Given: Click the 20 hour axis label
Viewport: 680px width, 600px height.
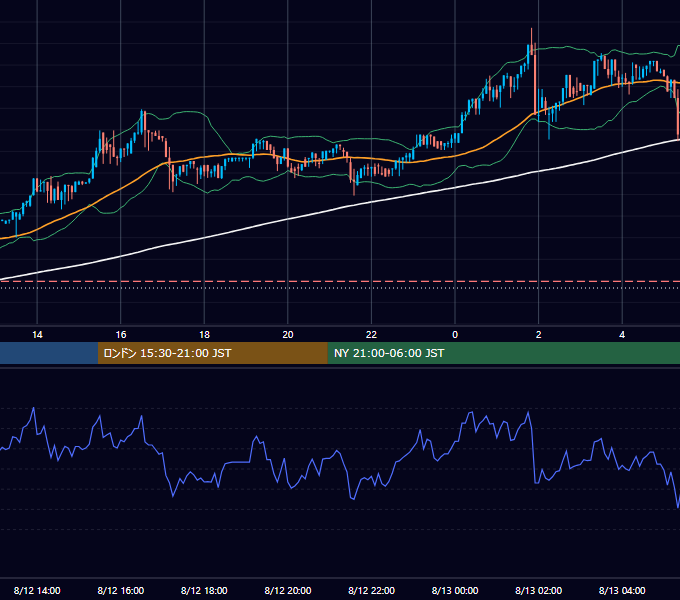Looking at the screenshot, I should click(288, 335).
